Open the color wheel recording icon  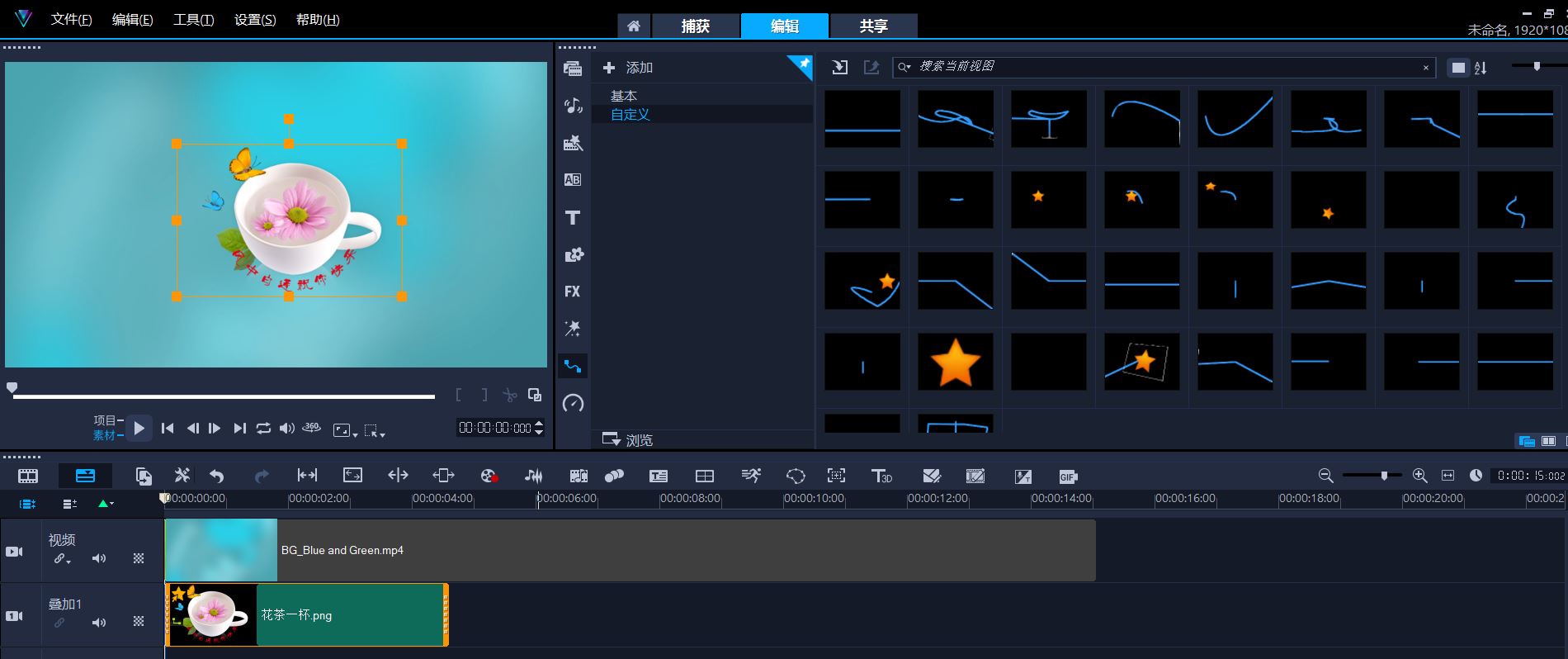tap(489, 476)
